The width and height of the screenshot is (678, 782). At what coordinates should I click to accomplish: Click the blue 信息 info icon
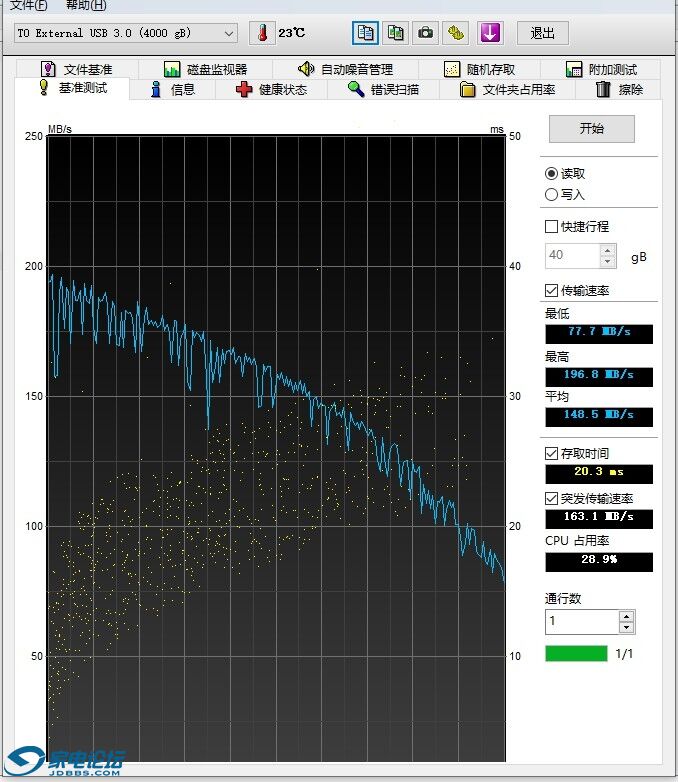click(156, 89)
